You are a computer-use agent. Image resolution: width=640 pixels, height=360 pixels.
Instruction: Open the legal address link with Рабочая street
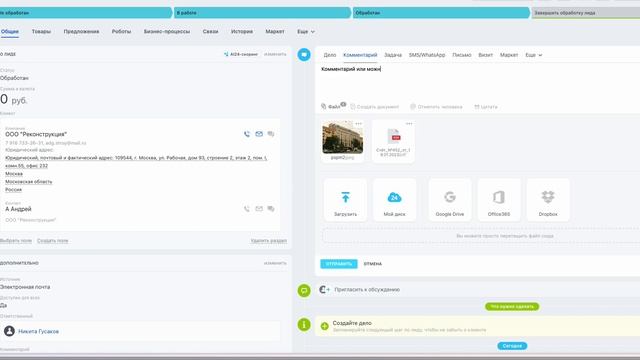[136, 162]
